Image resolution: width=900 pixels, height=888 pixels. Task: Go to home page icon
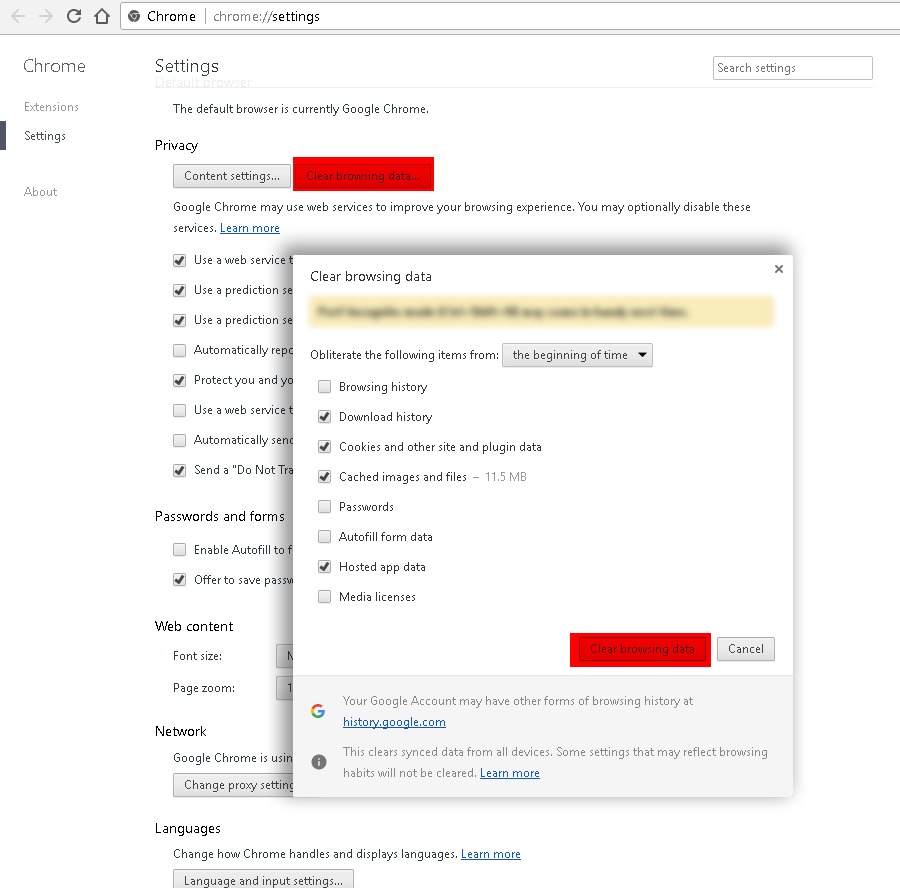(x=102, y=16)
